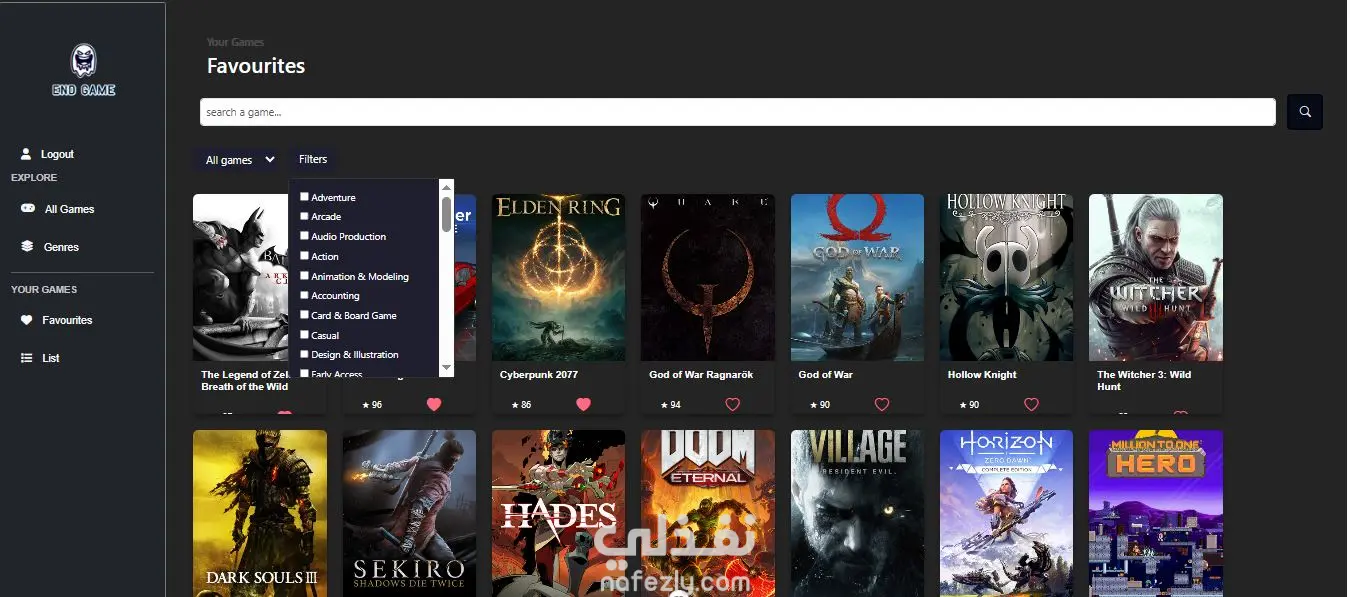Open the Doom Eternal cover
This screenshot has width=1350, height=597.
708,513
